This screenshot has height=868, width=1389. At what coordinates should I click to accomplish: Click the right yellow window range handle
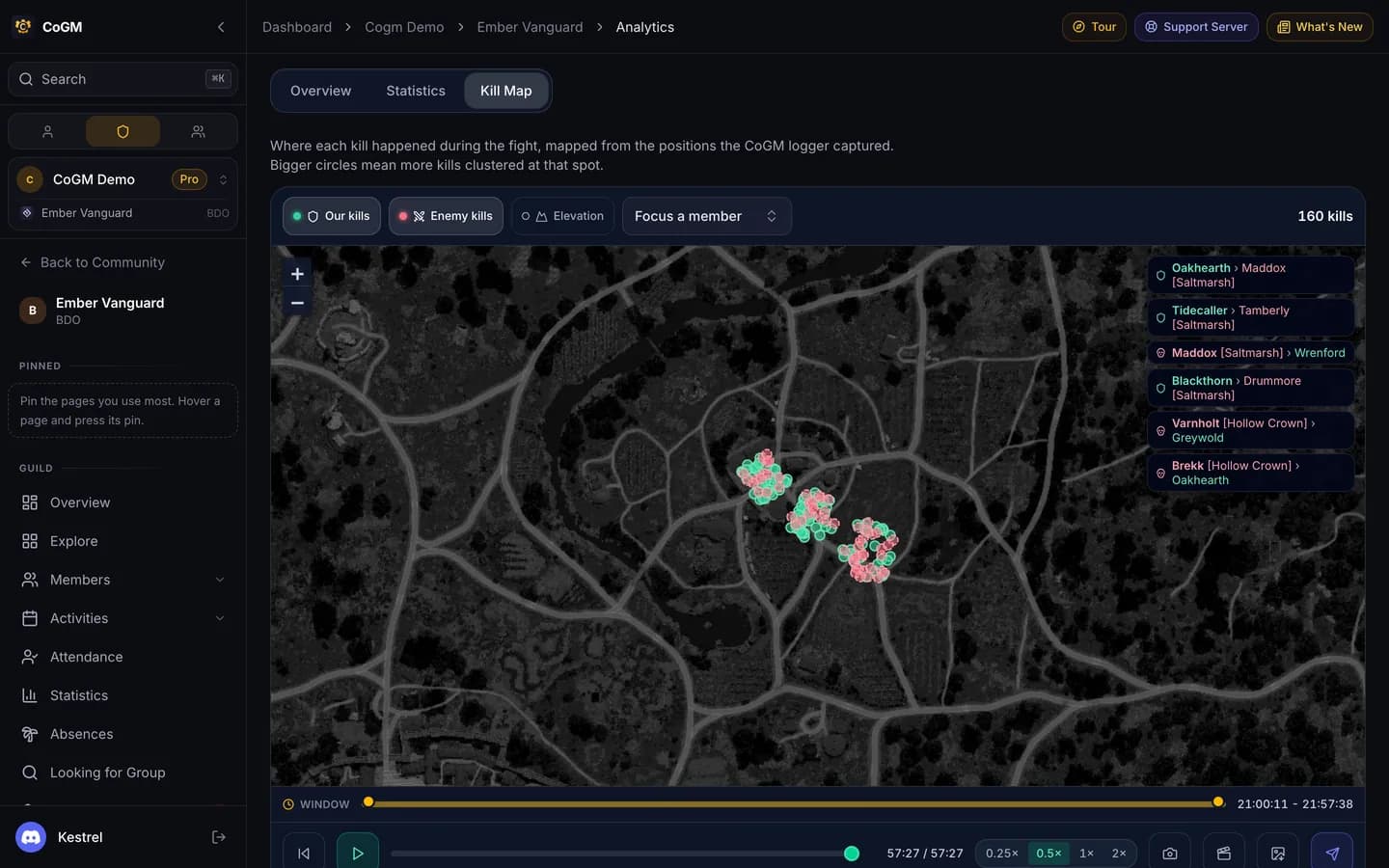[1218, 802]
